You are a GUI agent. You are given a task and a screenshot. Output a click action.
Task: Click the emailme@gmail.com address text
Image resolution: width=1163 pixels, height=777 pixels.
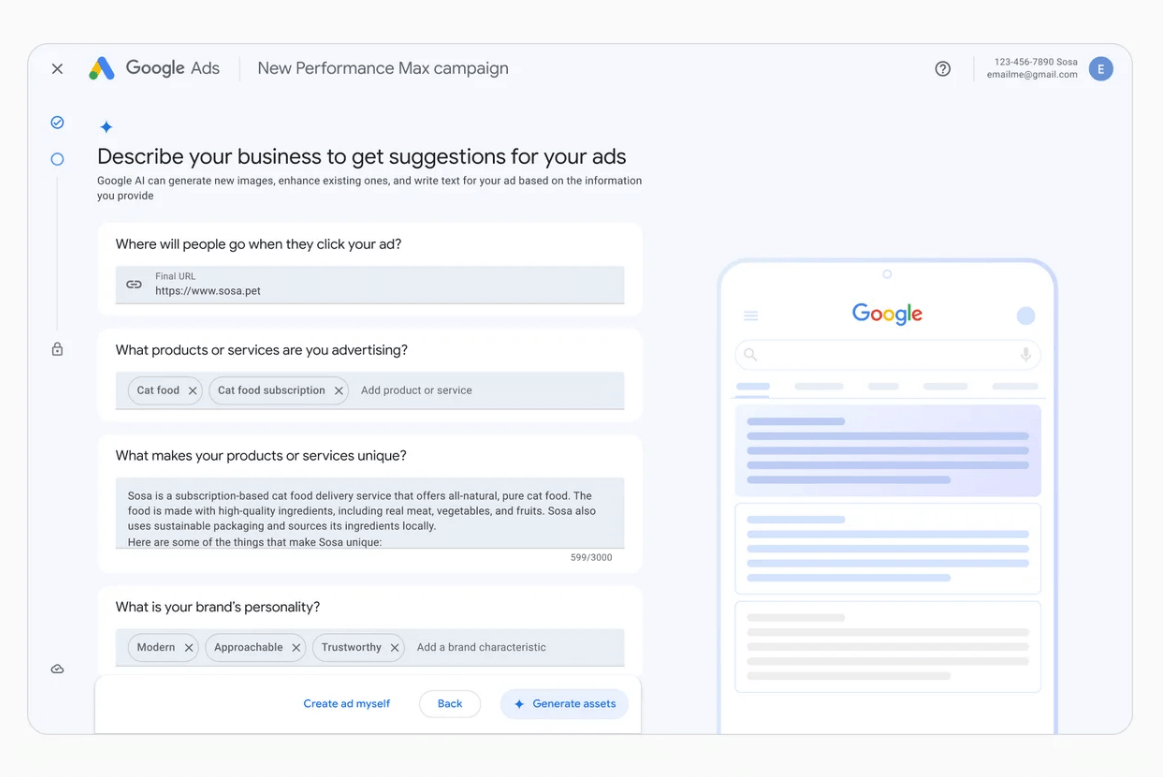point(1032,75)
